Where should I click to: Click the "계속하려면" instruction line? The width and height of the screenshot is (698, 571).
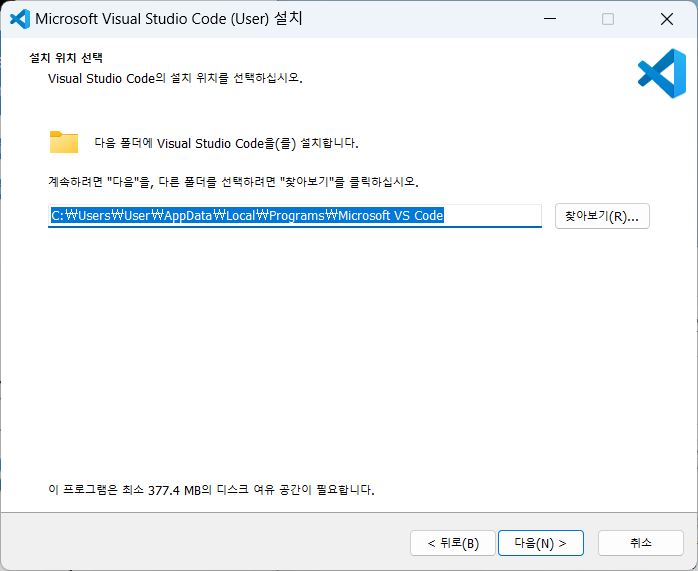pos(233,182)
